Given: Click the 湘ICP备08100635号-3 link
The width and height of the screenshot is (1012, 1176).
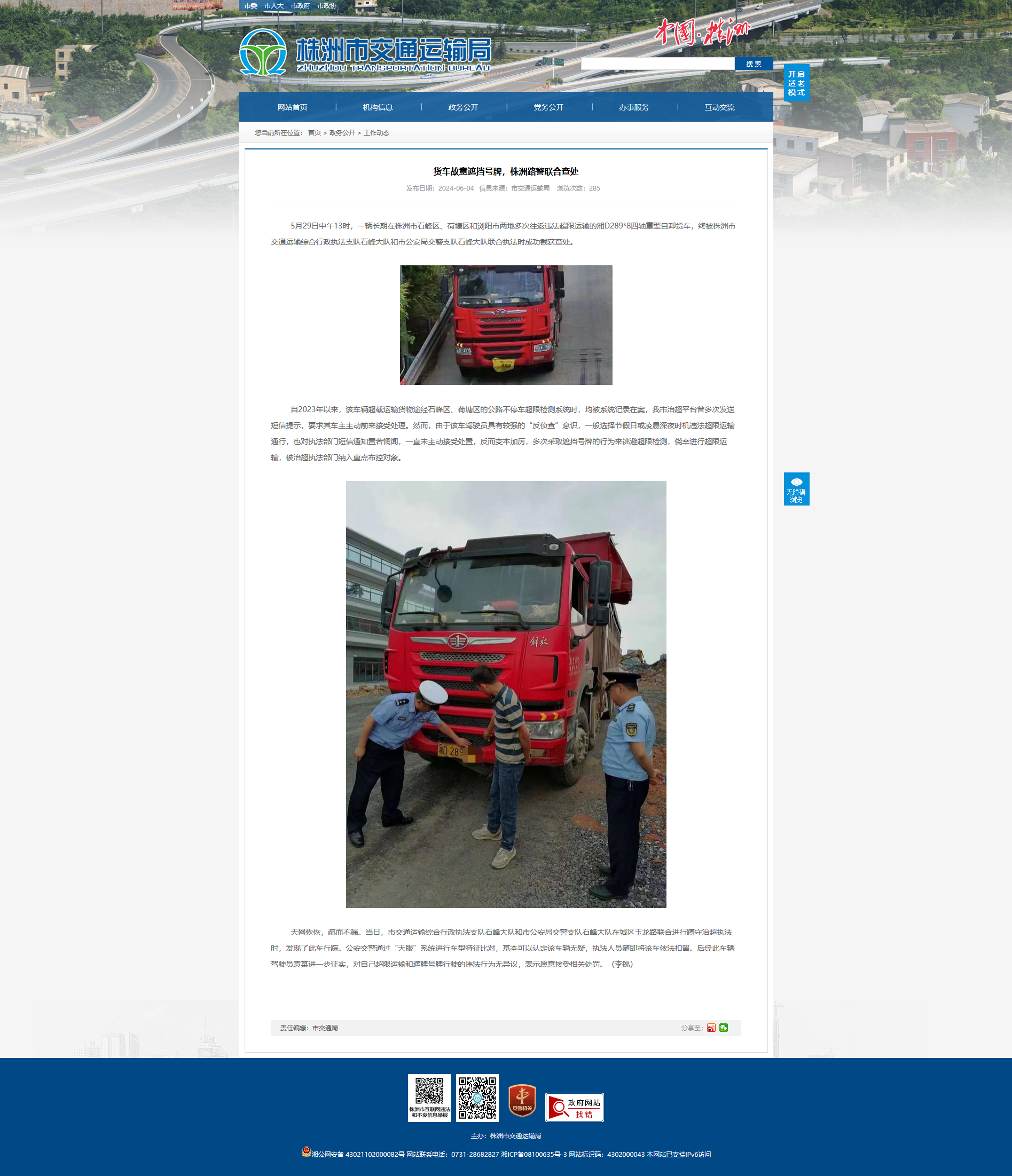Looking at the screenshot, I should tap(534, 1155).
